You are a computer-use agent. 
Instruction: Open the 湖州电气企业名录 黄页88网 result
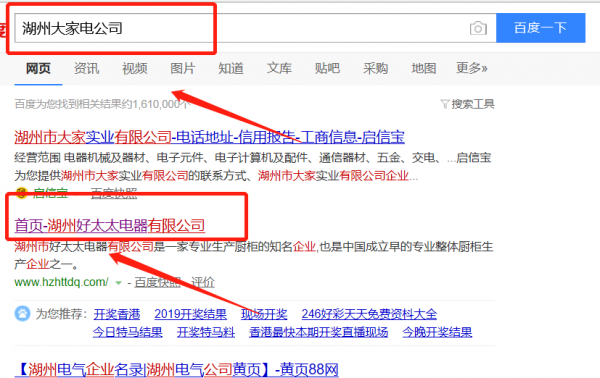tap(177, 370)
